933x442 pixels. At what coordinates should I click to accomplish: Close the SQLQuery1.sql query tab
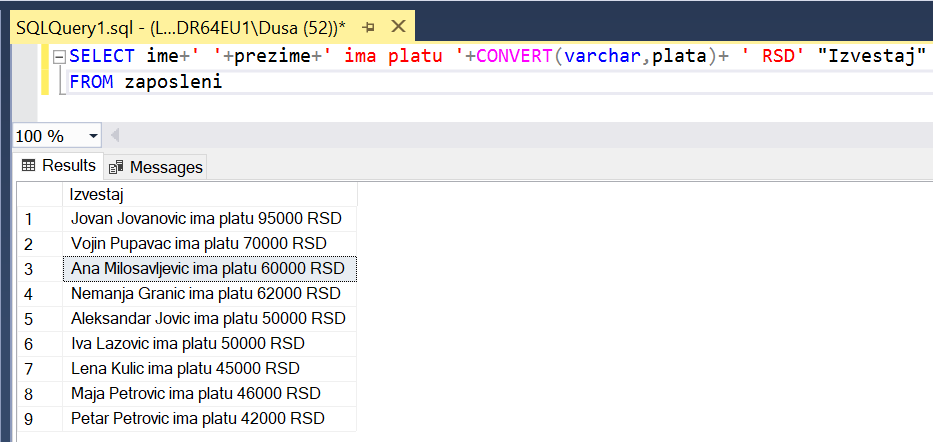[397, 23]
